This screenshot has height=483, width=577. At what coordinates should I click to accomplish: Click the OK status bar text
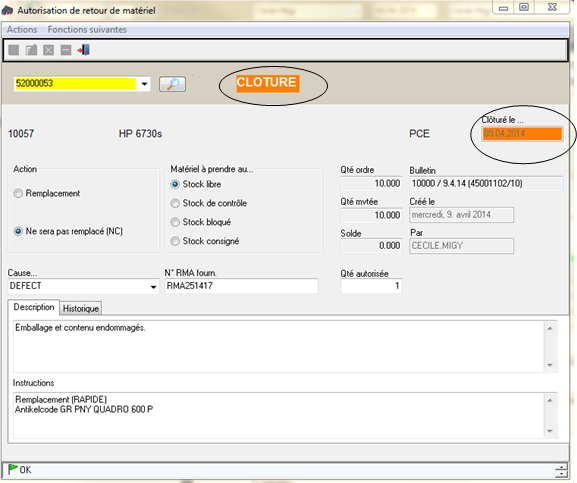[x=25, y=470]
